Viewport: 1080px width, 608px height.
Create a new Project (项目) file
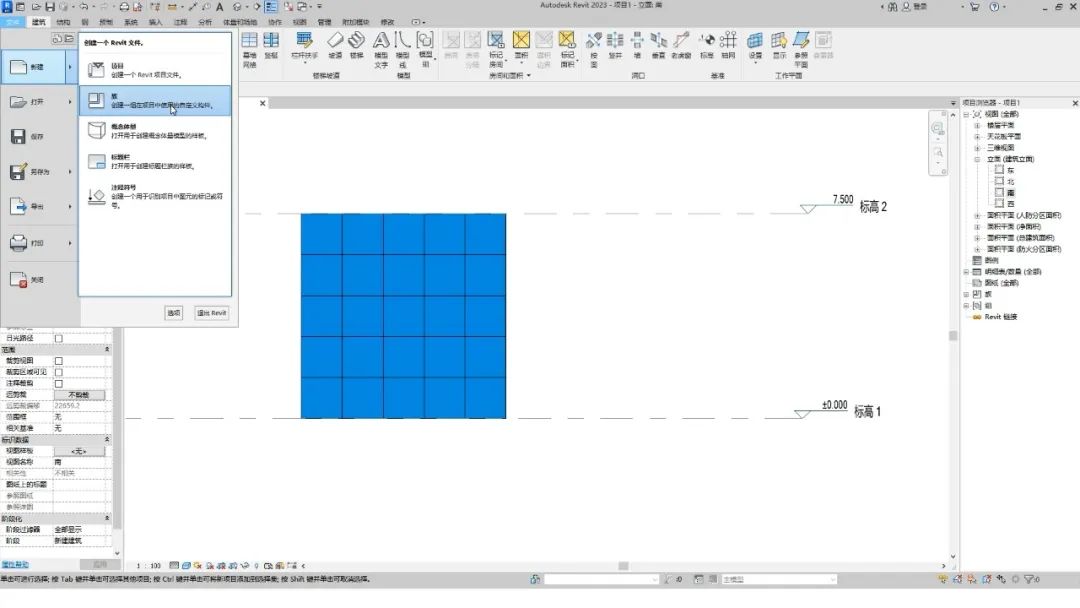point(155,70)
